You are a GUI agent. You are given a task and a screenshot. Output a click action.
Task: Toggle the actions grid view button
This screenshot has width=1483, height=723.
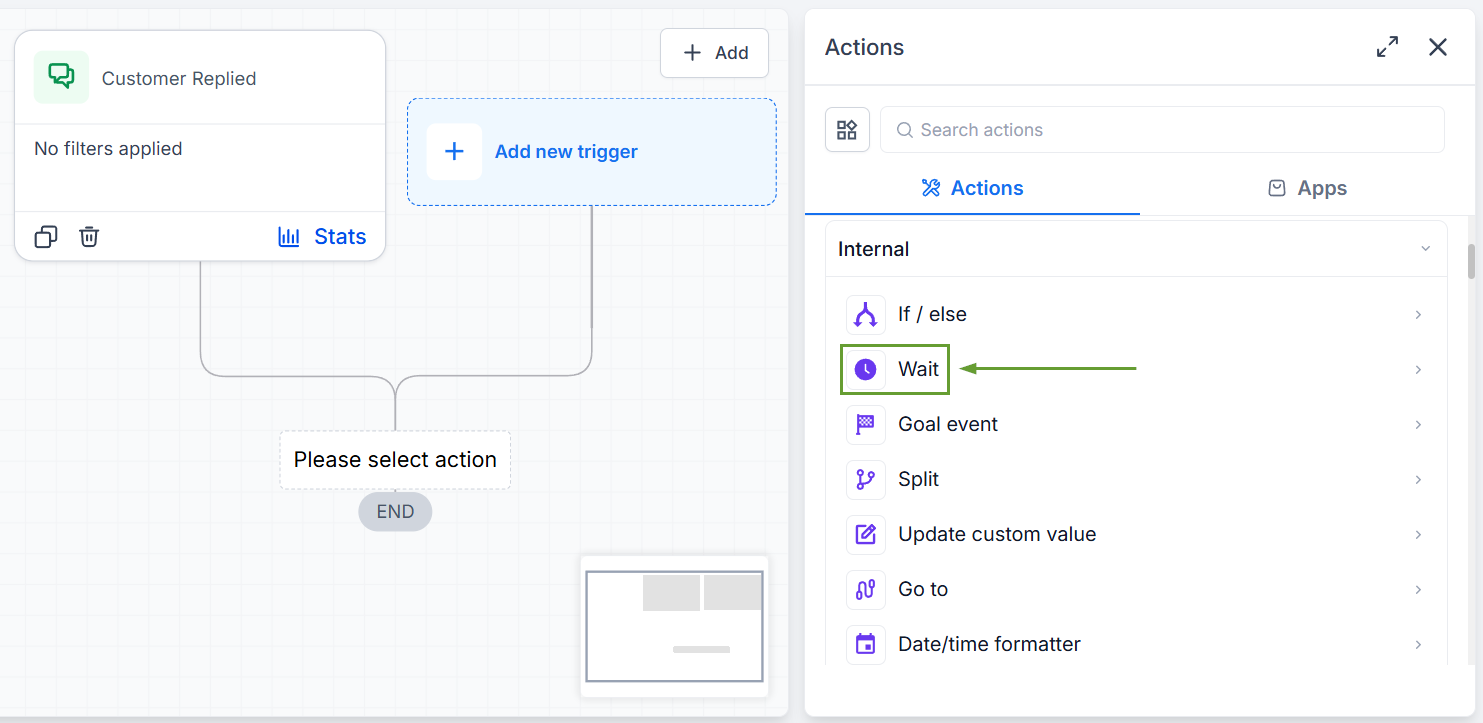point(847,130)
